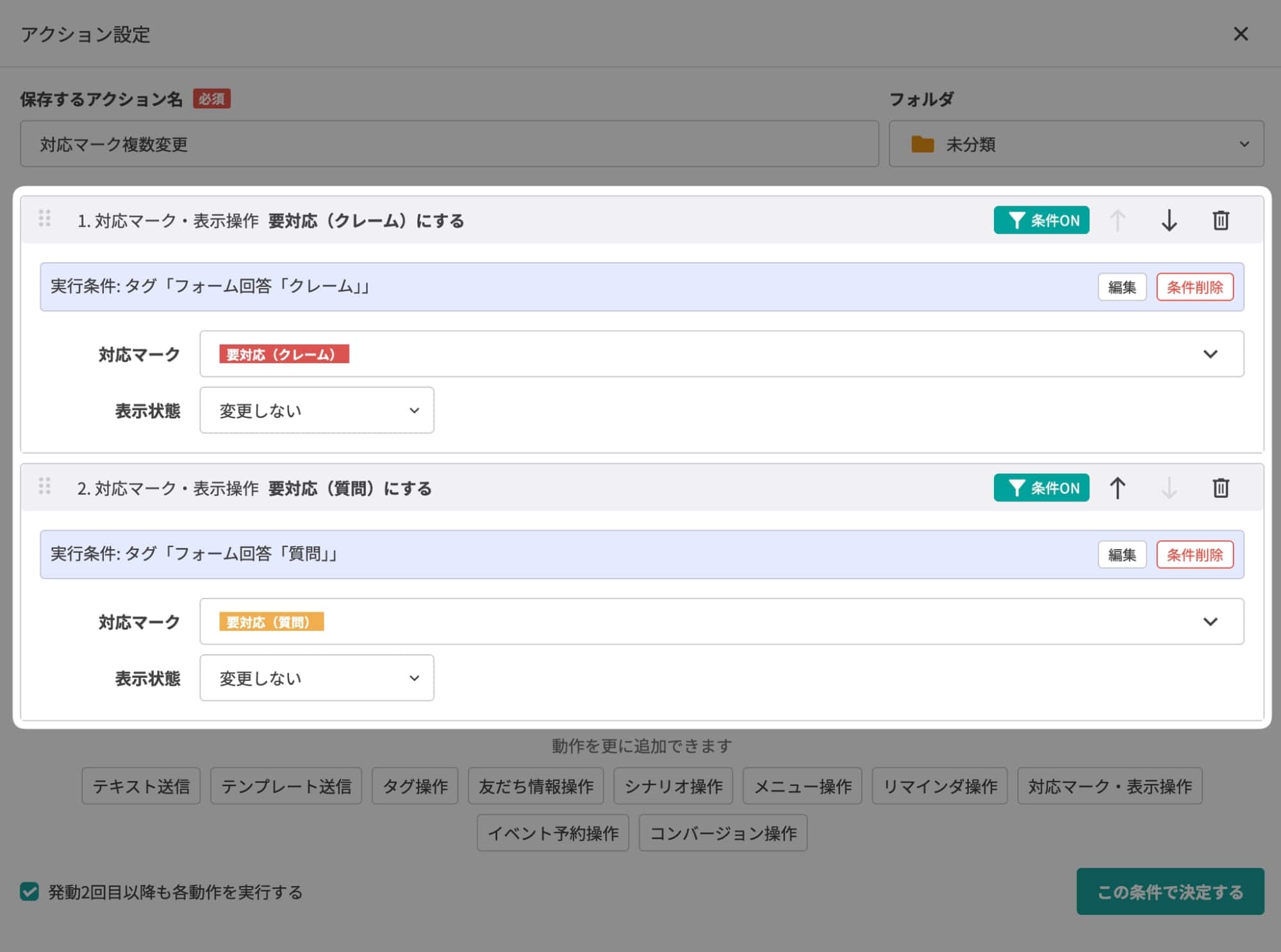Grab the drag handle of action 1
Screen dimensions: 1281x952
tap(44, 218)
